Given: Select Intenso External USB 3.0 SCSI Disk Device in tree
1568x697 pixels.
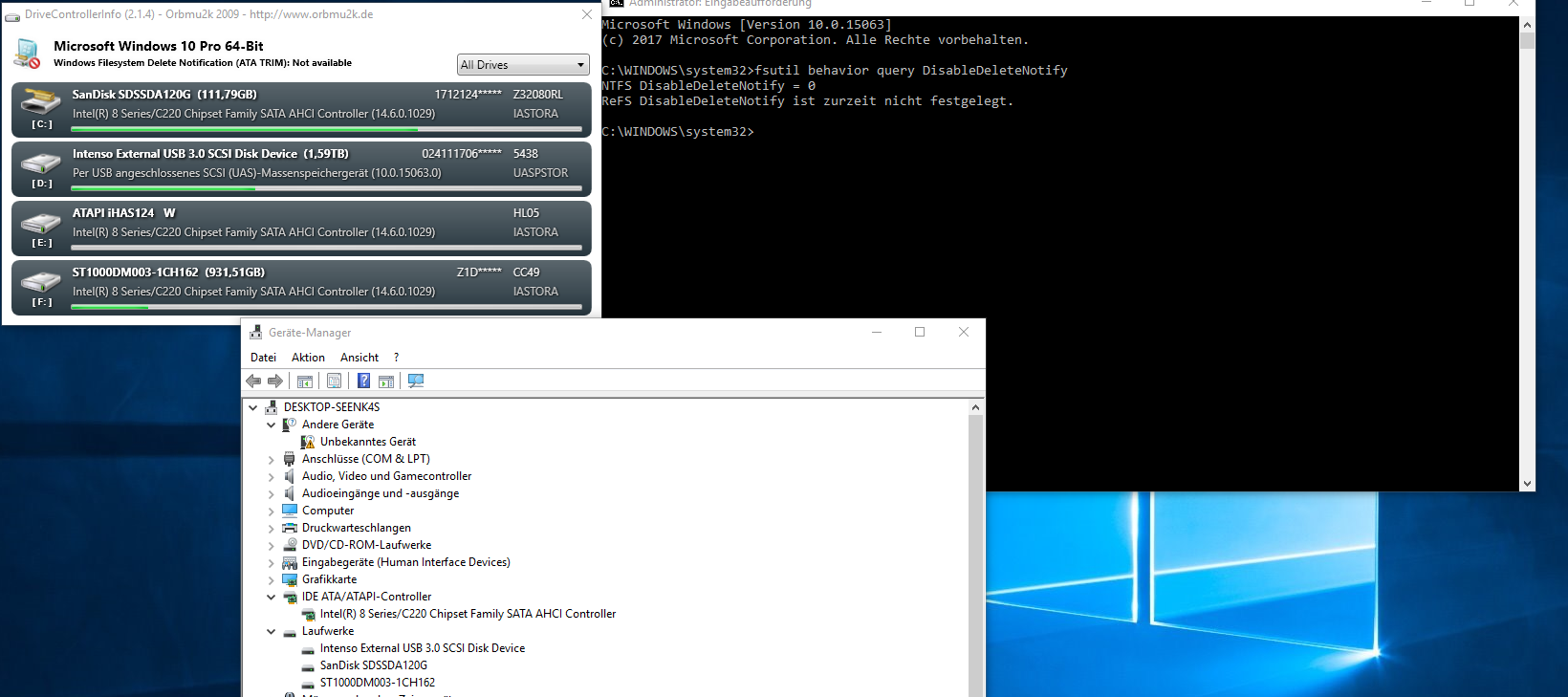Looking at the screenshot, I should click(423, 648).
